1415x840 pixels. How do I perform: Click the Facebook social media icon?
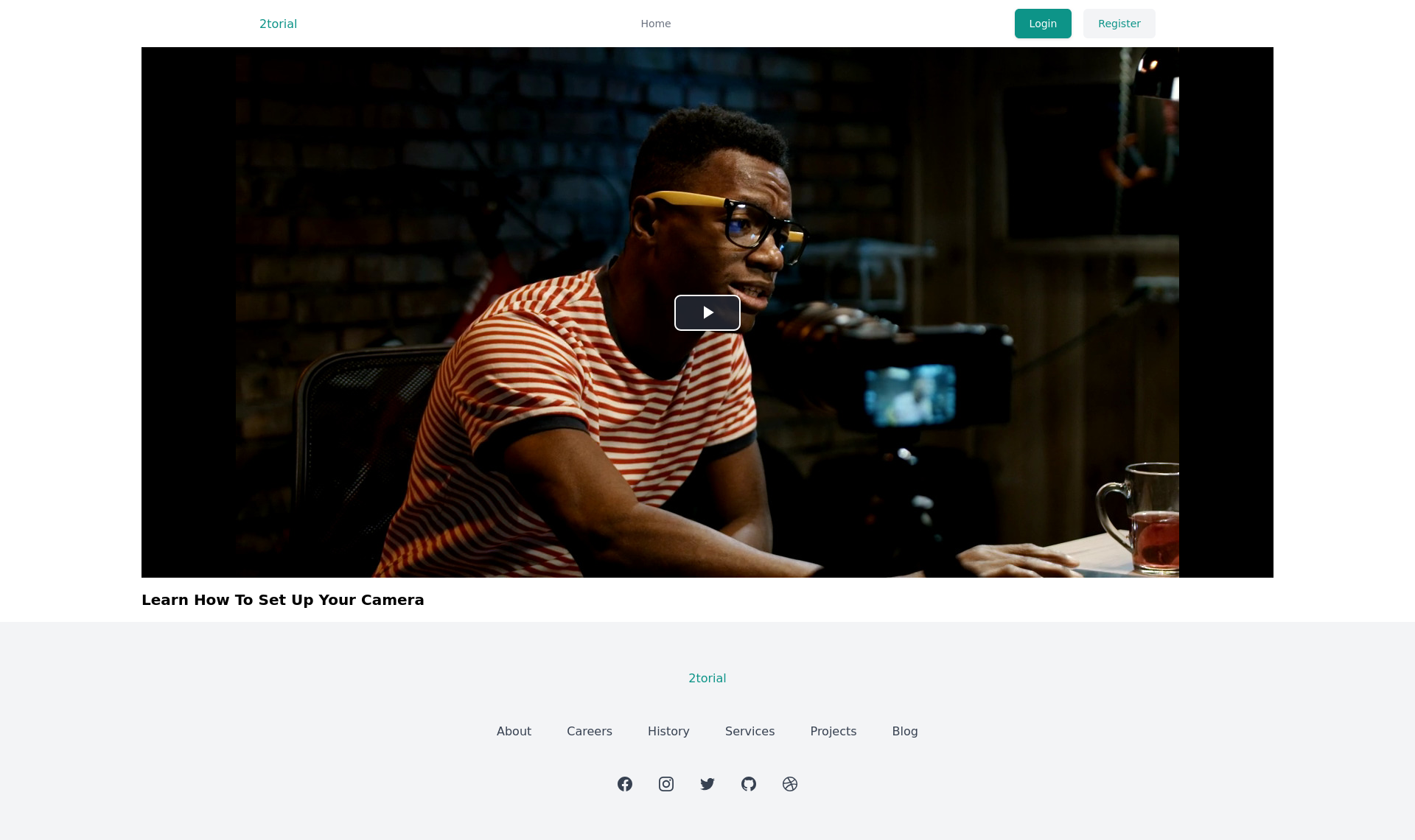(x=625, y=784)
